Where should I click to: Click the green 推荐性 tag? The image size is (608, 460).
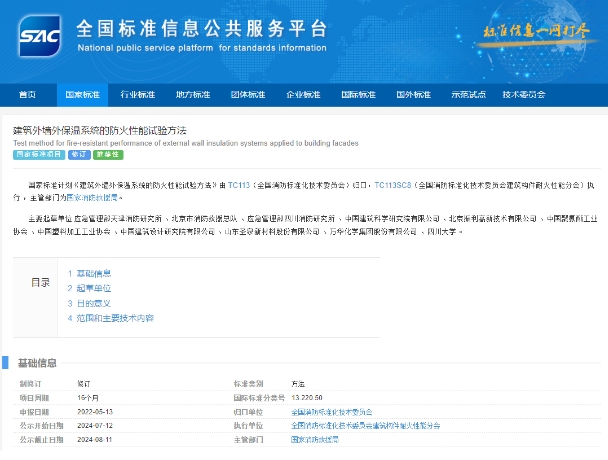(108, 155)
